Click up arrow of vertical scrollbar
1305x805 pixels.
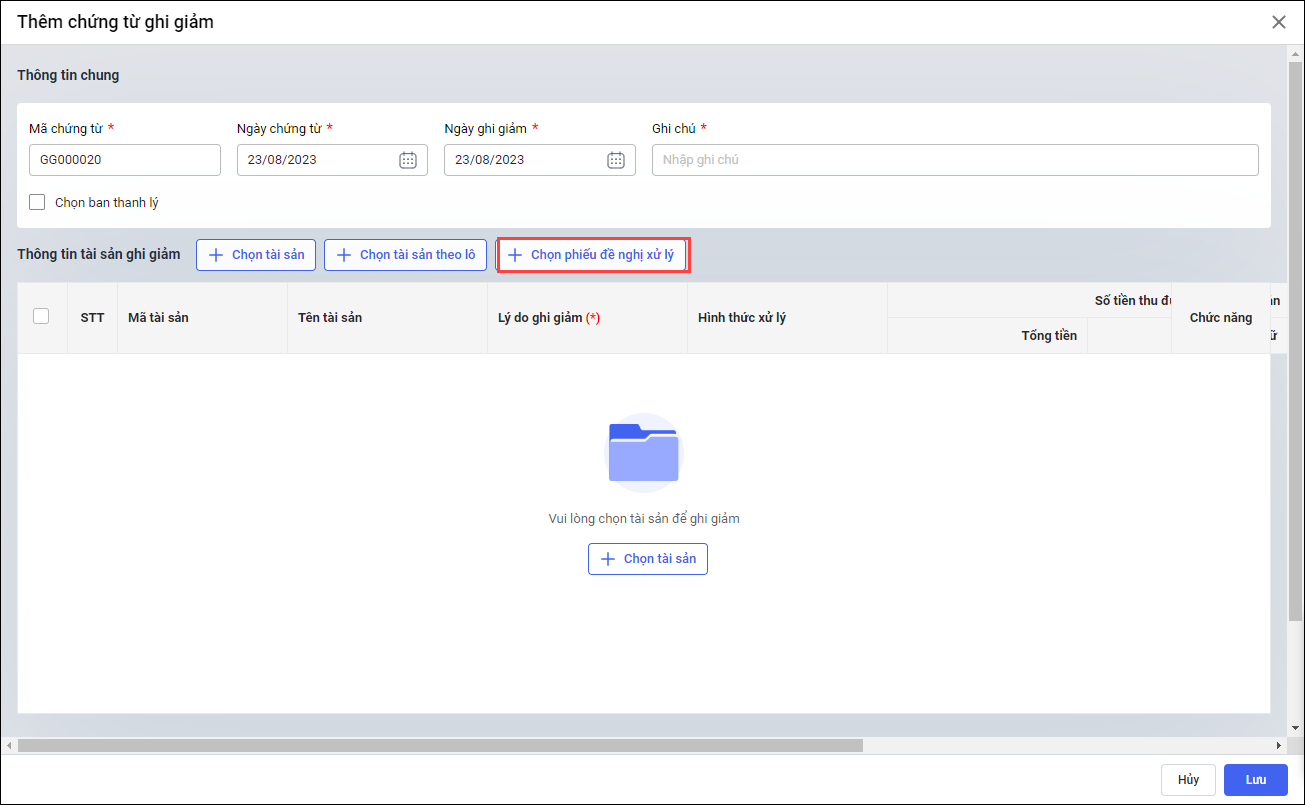point(1295,53)
